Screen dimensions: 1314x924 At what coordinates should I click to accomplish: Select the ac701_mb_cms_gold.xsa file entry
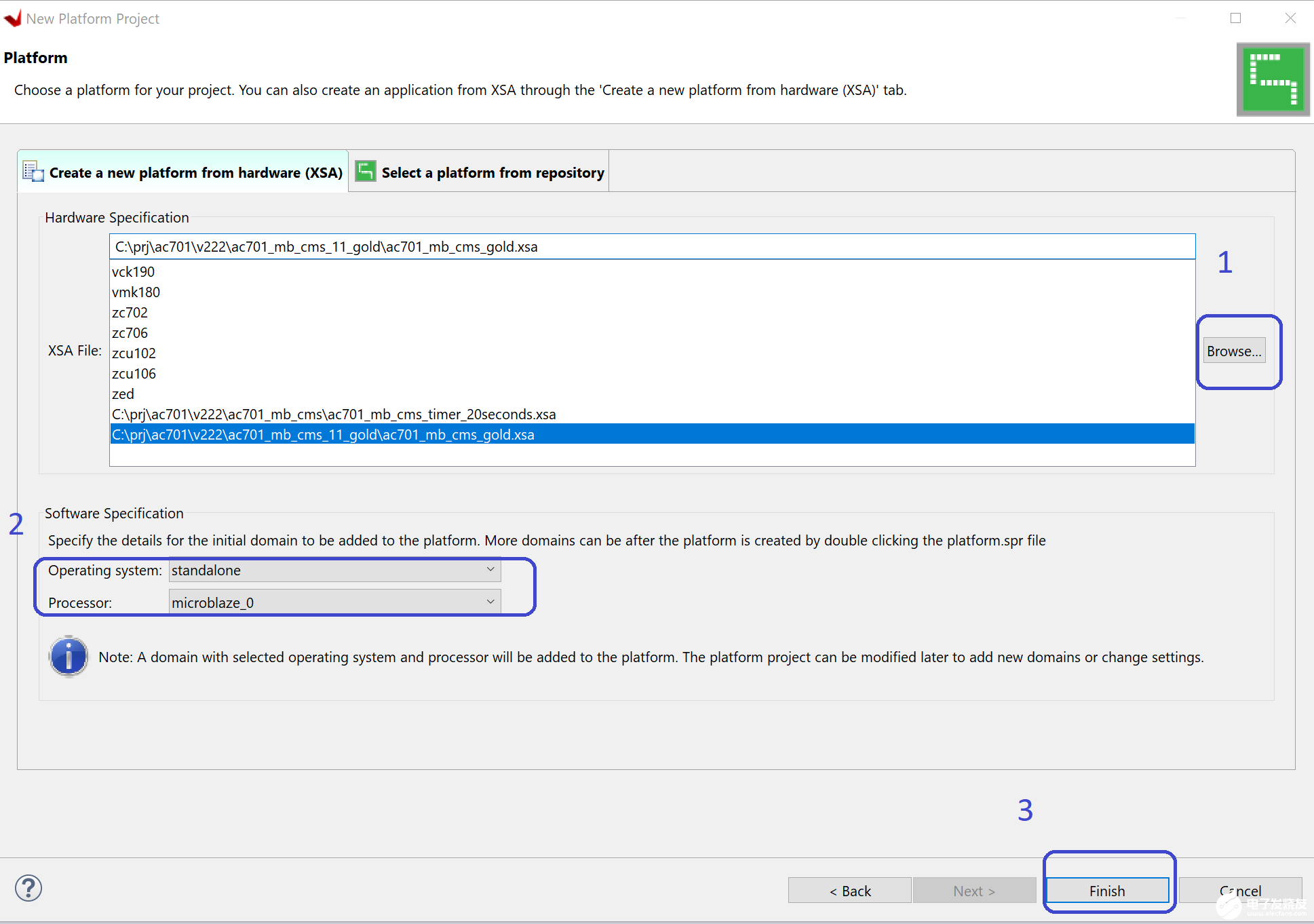(x=652, y=434)
